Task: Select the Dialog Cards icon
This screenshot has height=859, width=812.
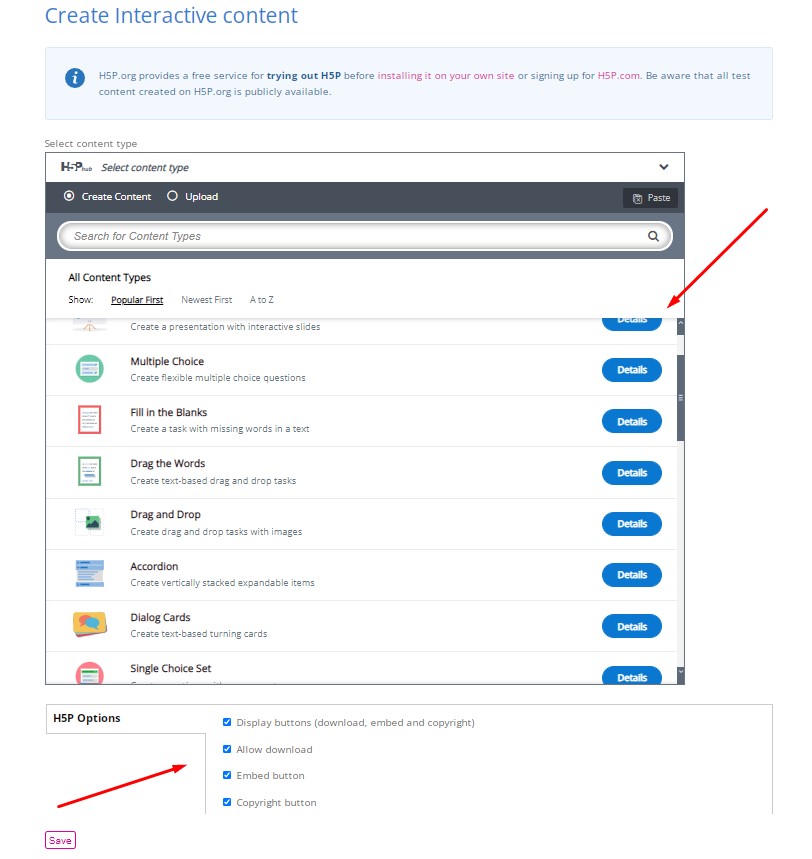Action: click(x=89, y=625)
